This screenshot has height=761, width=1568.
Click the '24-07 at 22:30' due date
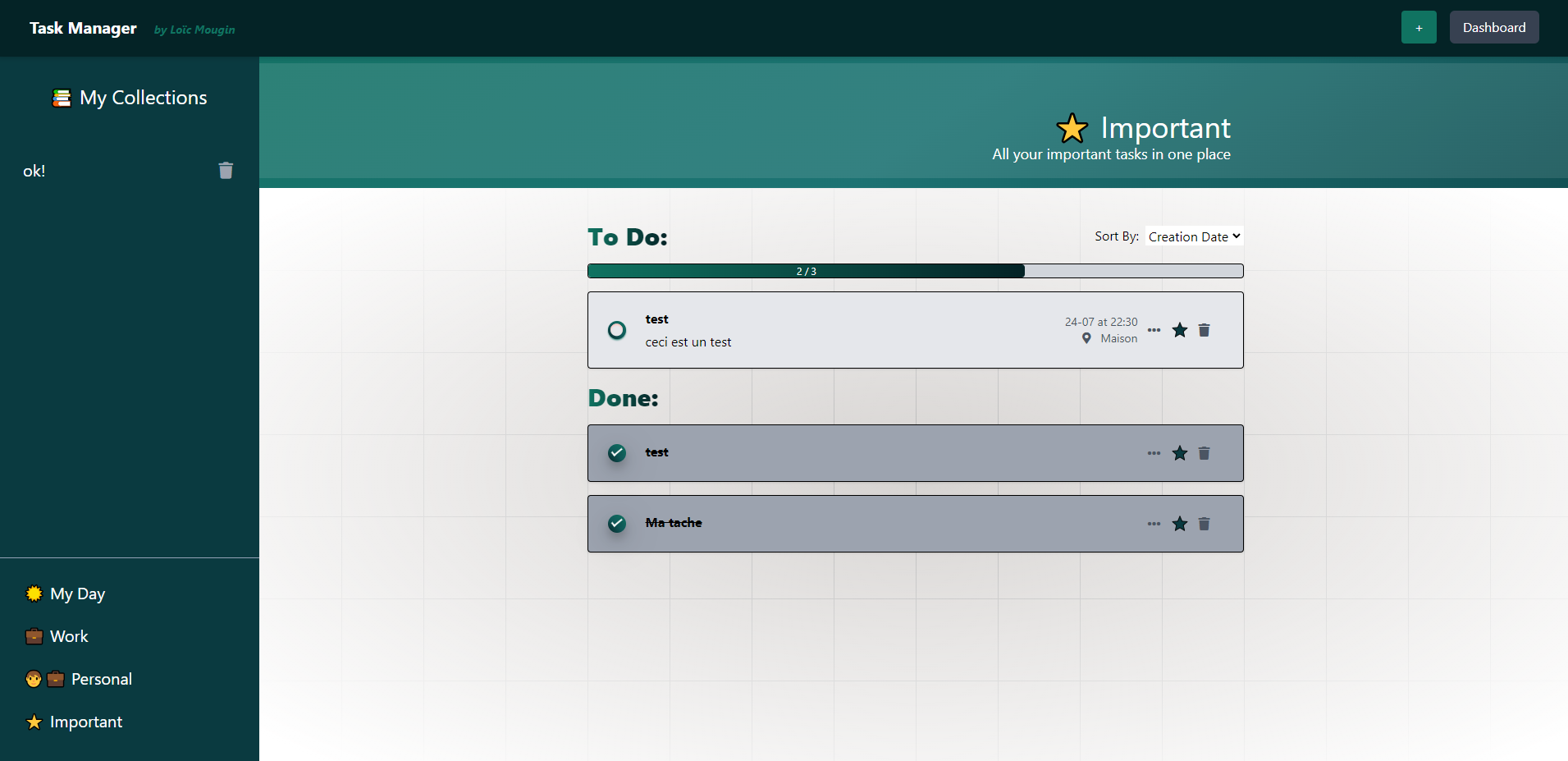pyautogui.click(x=1101, y=322)
